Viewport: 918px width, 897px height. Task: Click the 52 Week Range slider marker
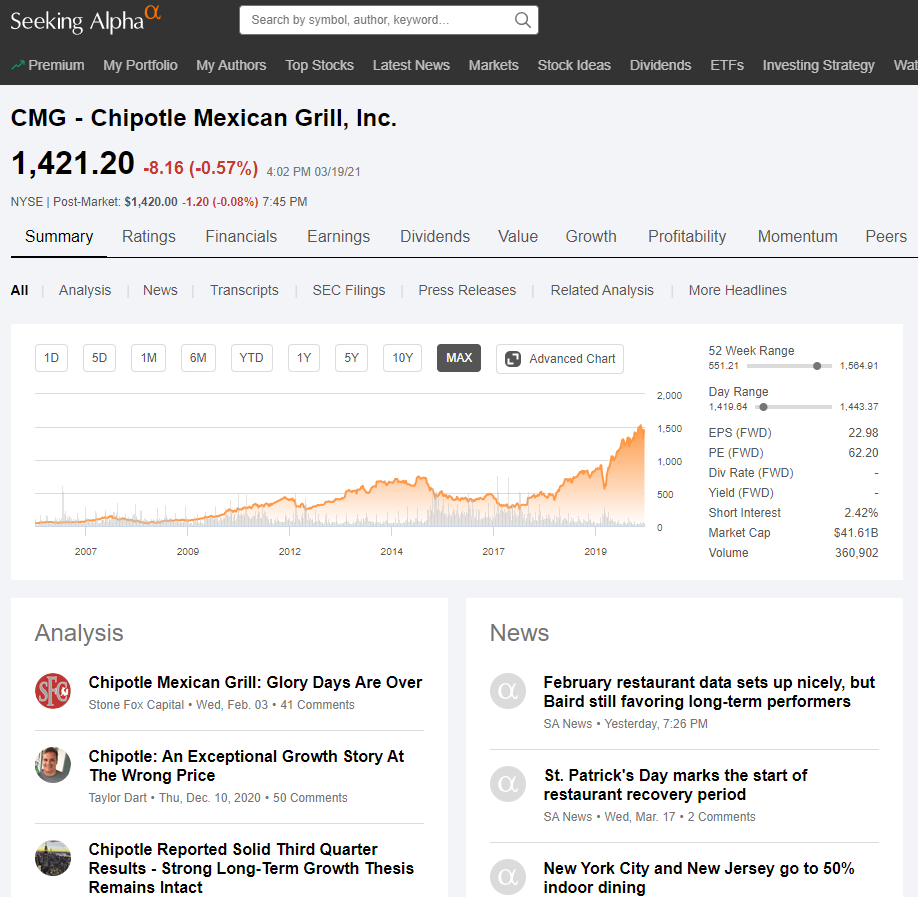pyautogui.click(x=817, y=366)
